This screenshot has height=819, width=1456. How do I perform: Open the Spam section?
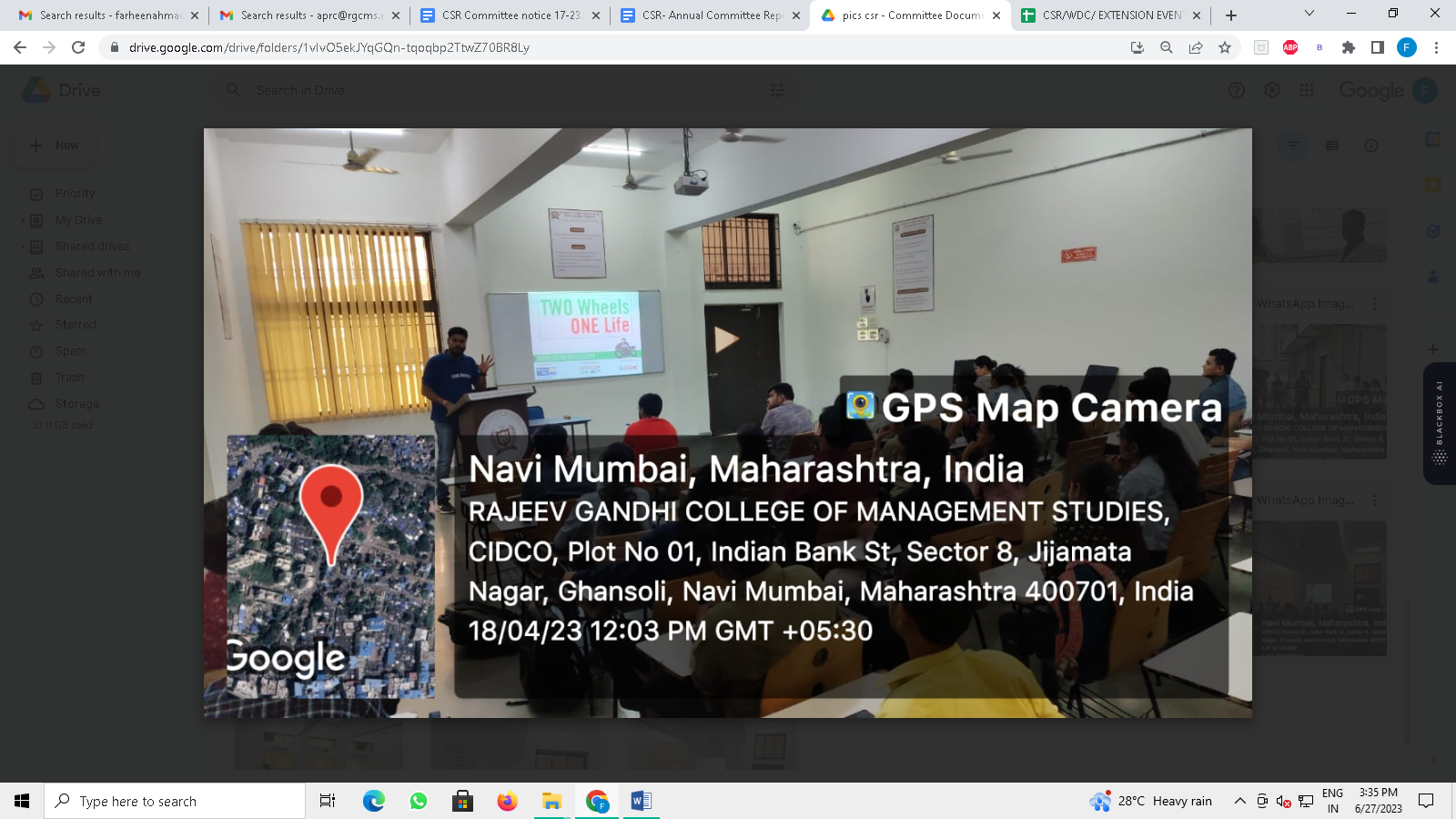(70, 351)
